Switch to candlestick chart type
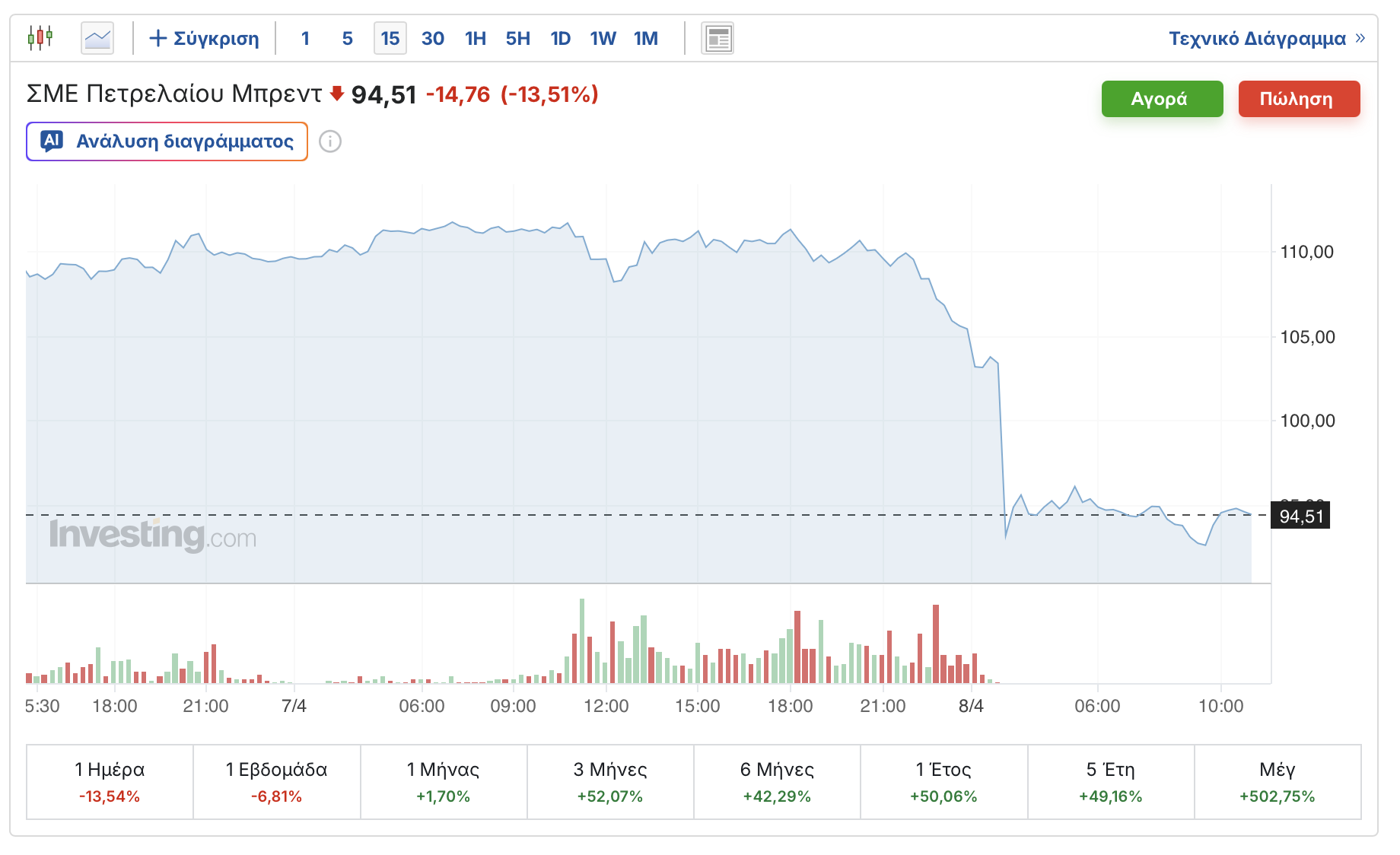The width and height of the screenshot is (1400, 855). pyautogui.click(x=40, y=38)
